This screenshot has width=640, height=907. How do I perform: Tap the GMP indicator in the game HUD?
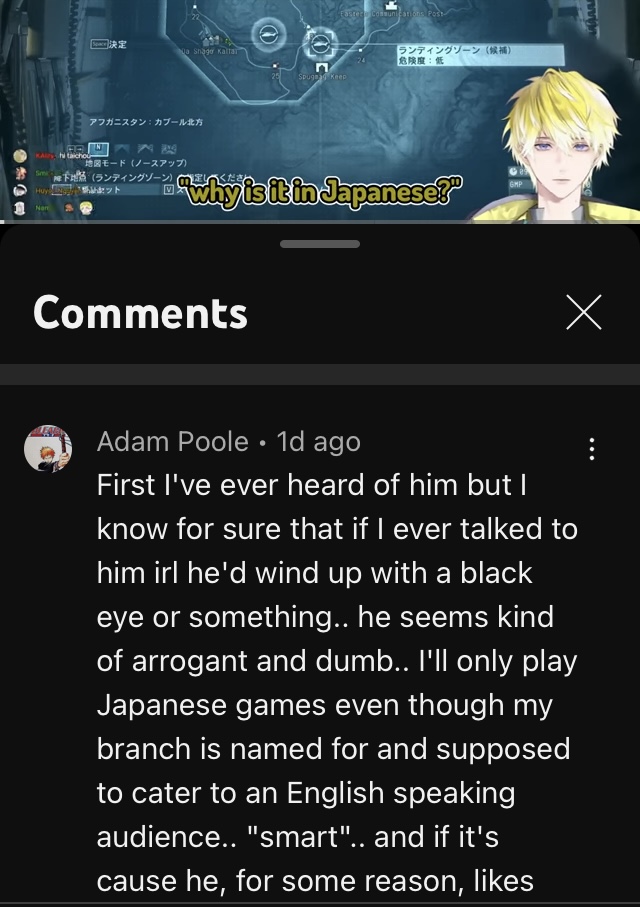[x=516, y=184]
